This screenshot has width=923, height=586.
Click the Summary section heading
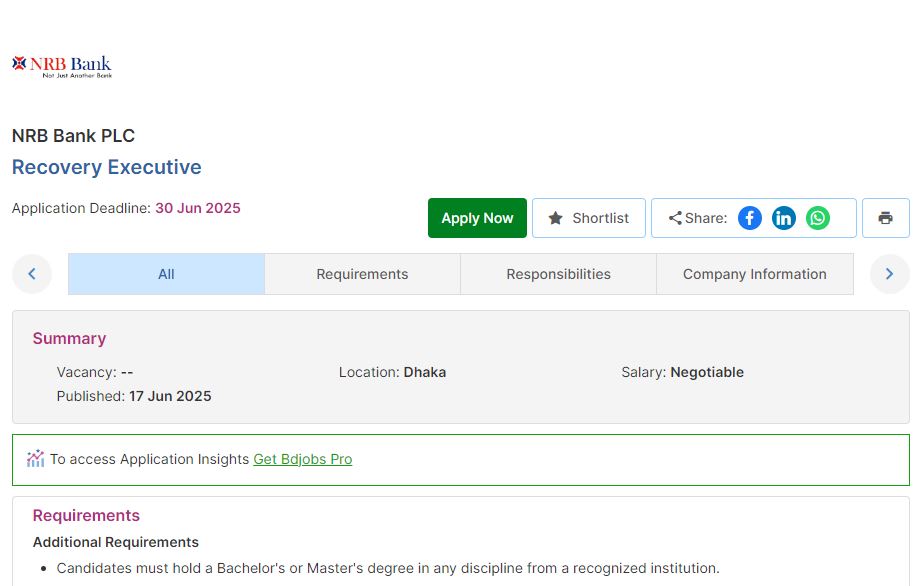[69, 338]
